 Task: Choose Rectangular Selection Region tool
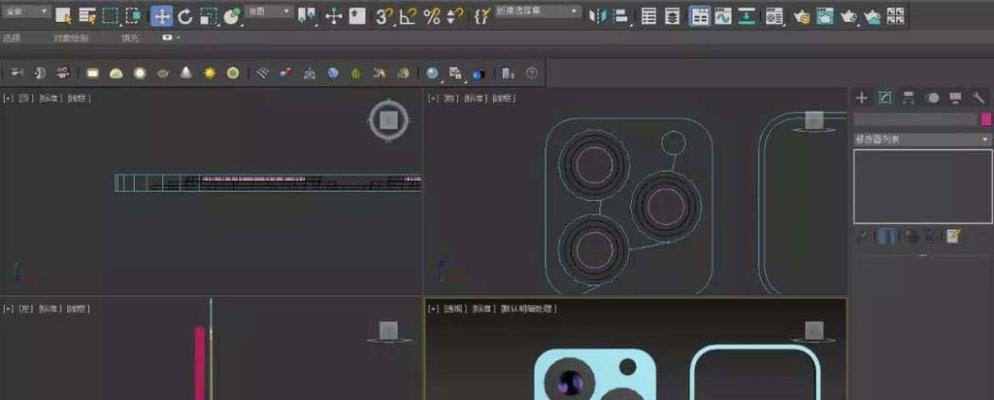pos(110,16)
